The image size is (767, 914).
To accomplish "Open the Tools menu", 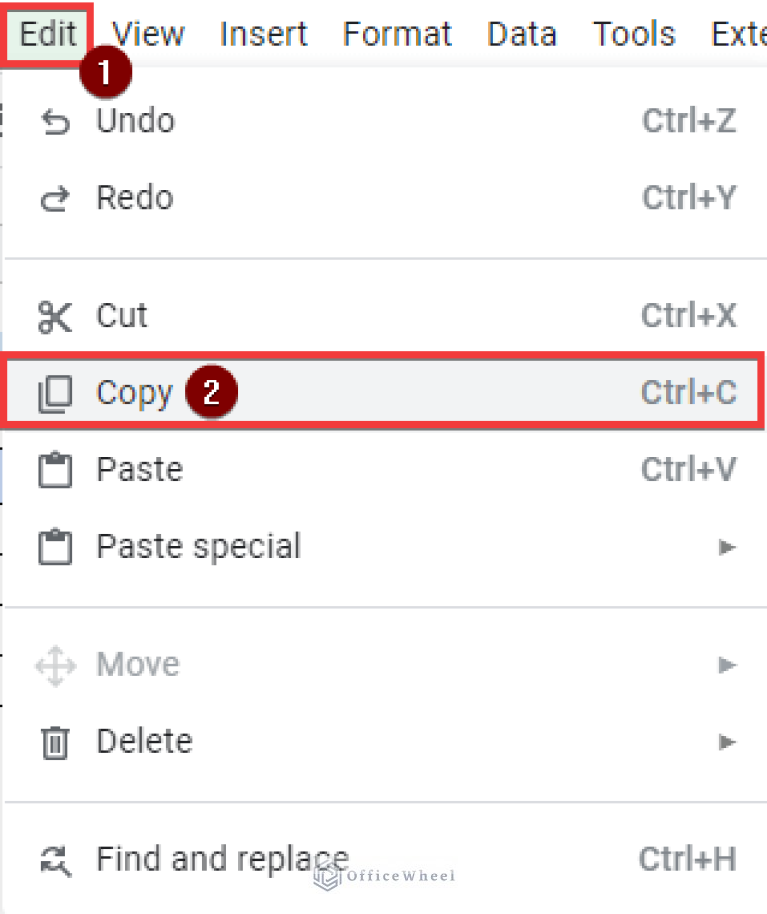I will coord(633,33).
